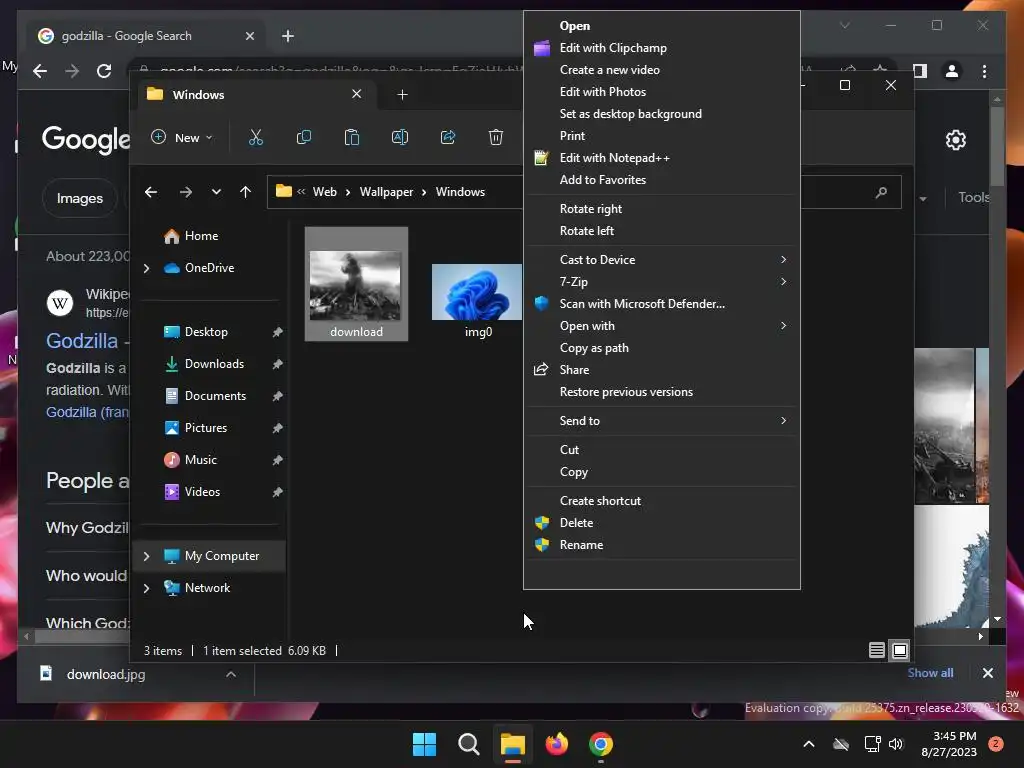Switch to details view icon in status bar
This screenshot has height=768, width=1024.
pyautogui.click(x=876, y=650)
